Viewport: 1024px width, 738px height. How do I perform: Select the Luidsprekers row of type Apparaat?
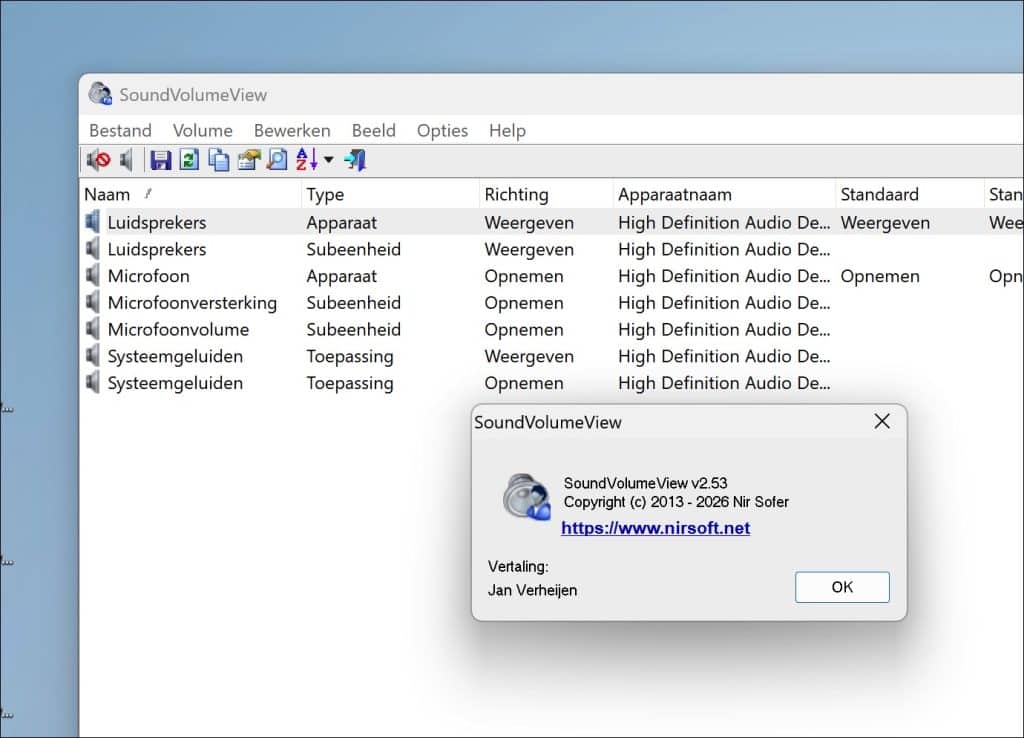coord(552,222)
